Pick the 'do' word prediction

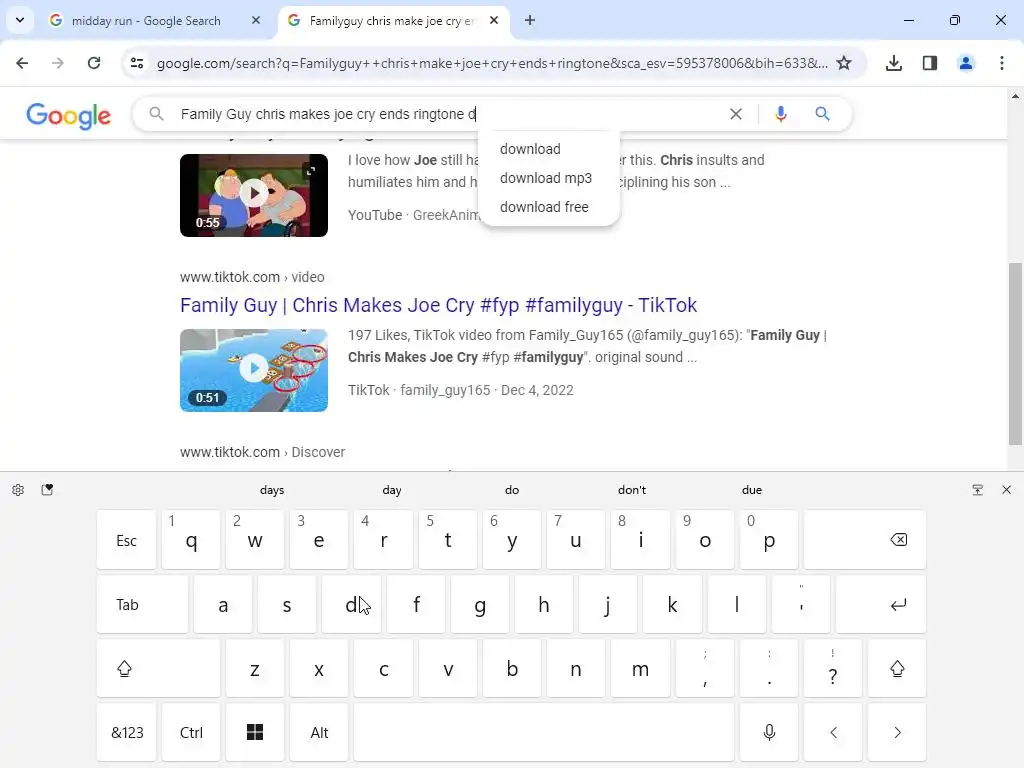[x=512, y=490]
